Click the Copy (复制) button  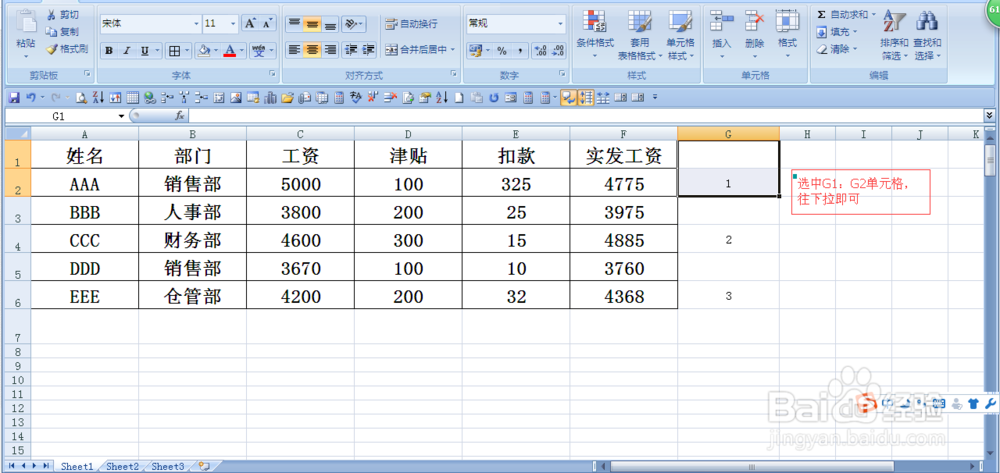(62, 31)
